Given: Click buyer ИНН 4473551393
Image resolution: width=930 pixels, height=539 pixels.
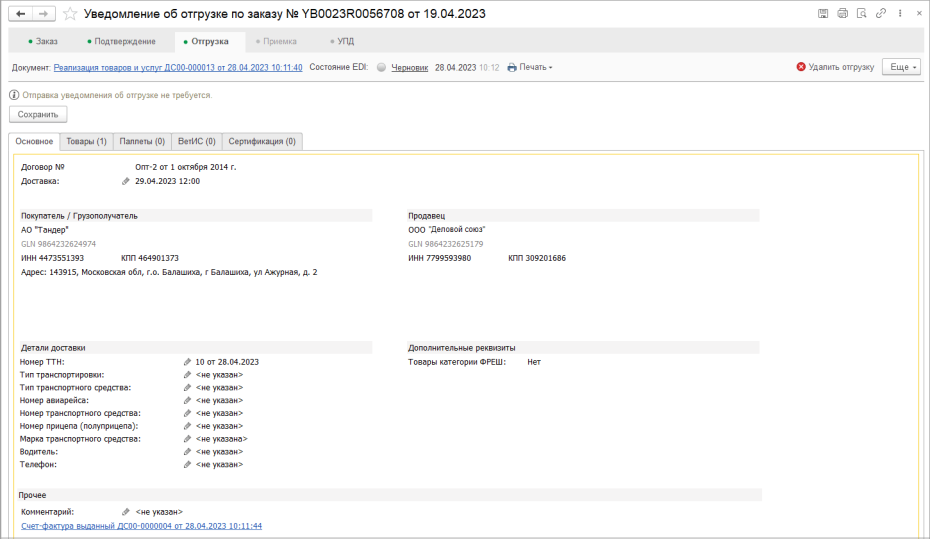Looking at the screenshot, I should 52,258.
